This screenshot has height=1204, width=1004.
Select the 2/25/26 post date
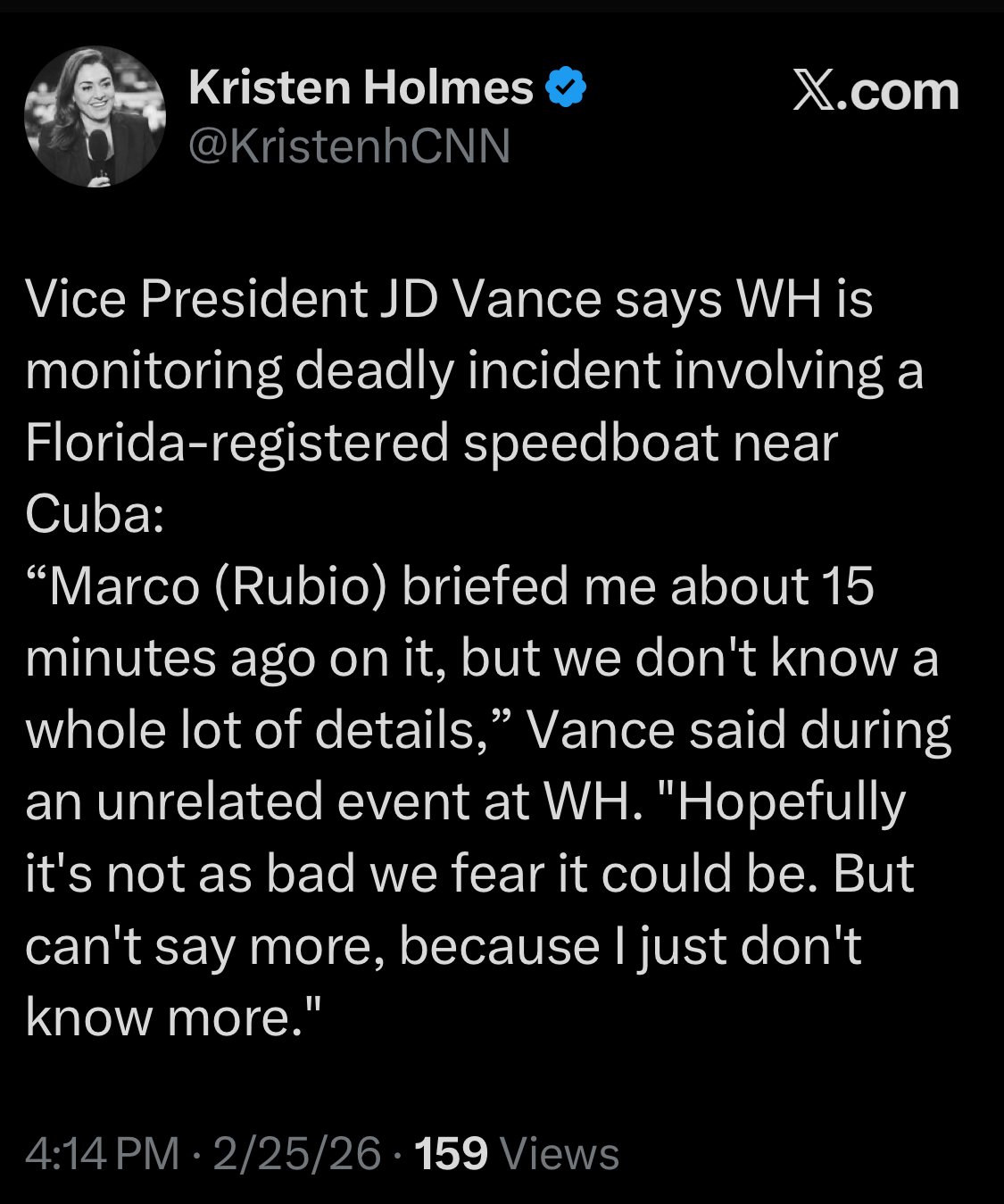pos(296,1152)
